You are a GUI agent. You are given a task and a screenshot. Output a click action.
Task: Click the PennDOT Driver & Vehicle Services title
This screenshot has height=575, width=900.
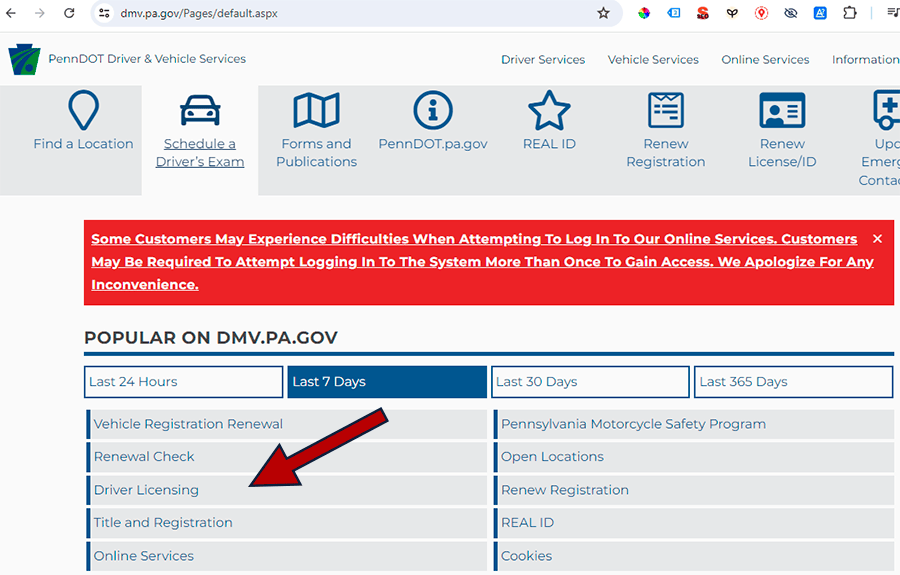(147, 59)
